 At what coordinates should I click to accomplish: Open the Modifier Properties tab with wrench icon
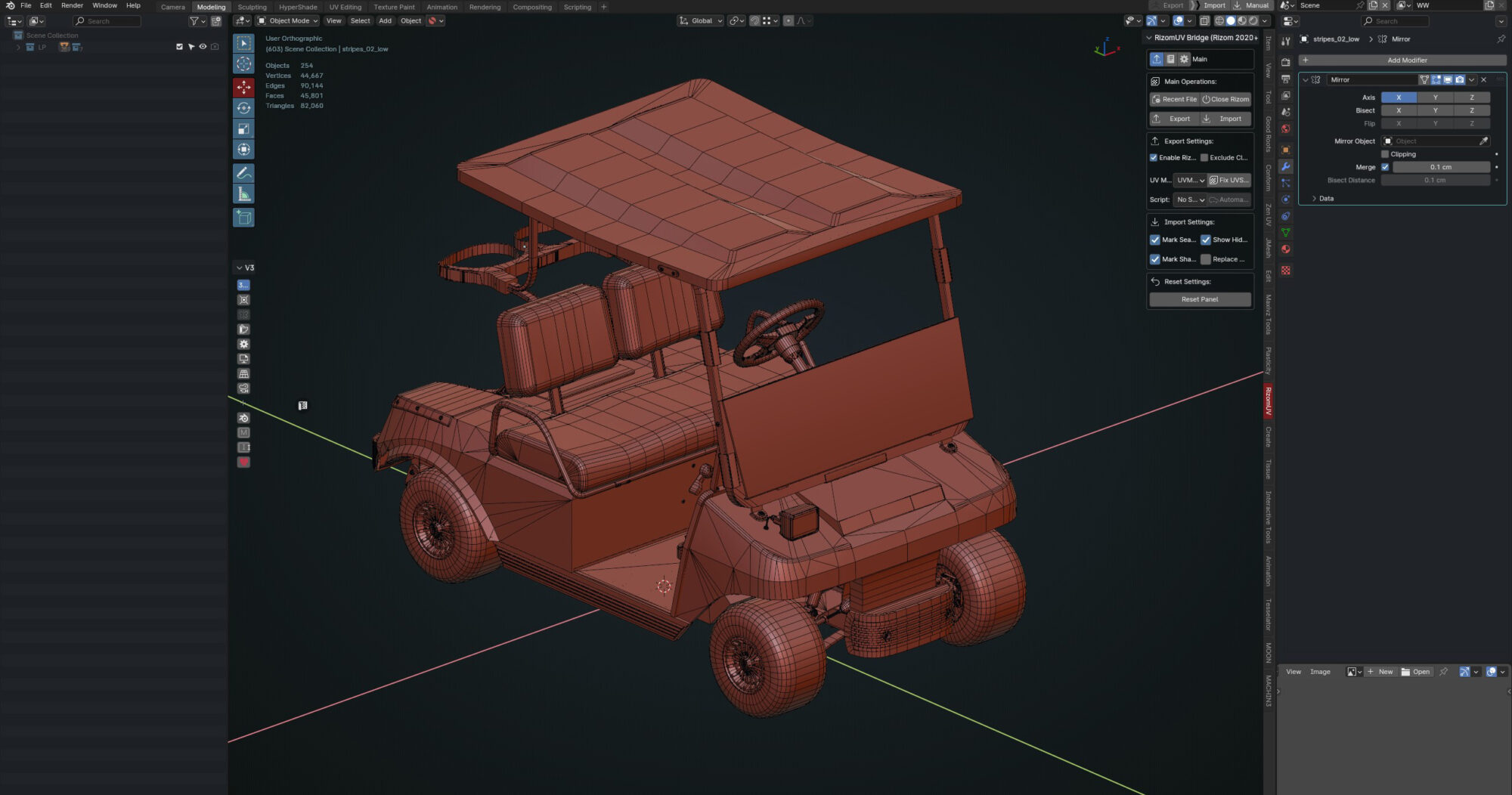[x=1284, y=166]
